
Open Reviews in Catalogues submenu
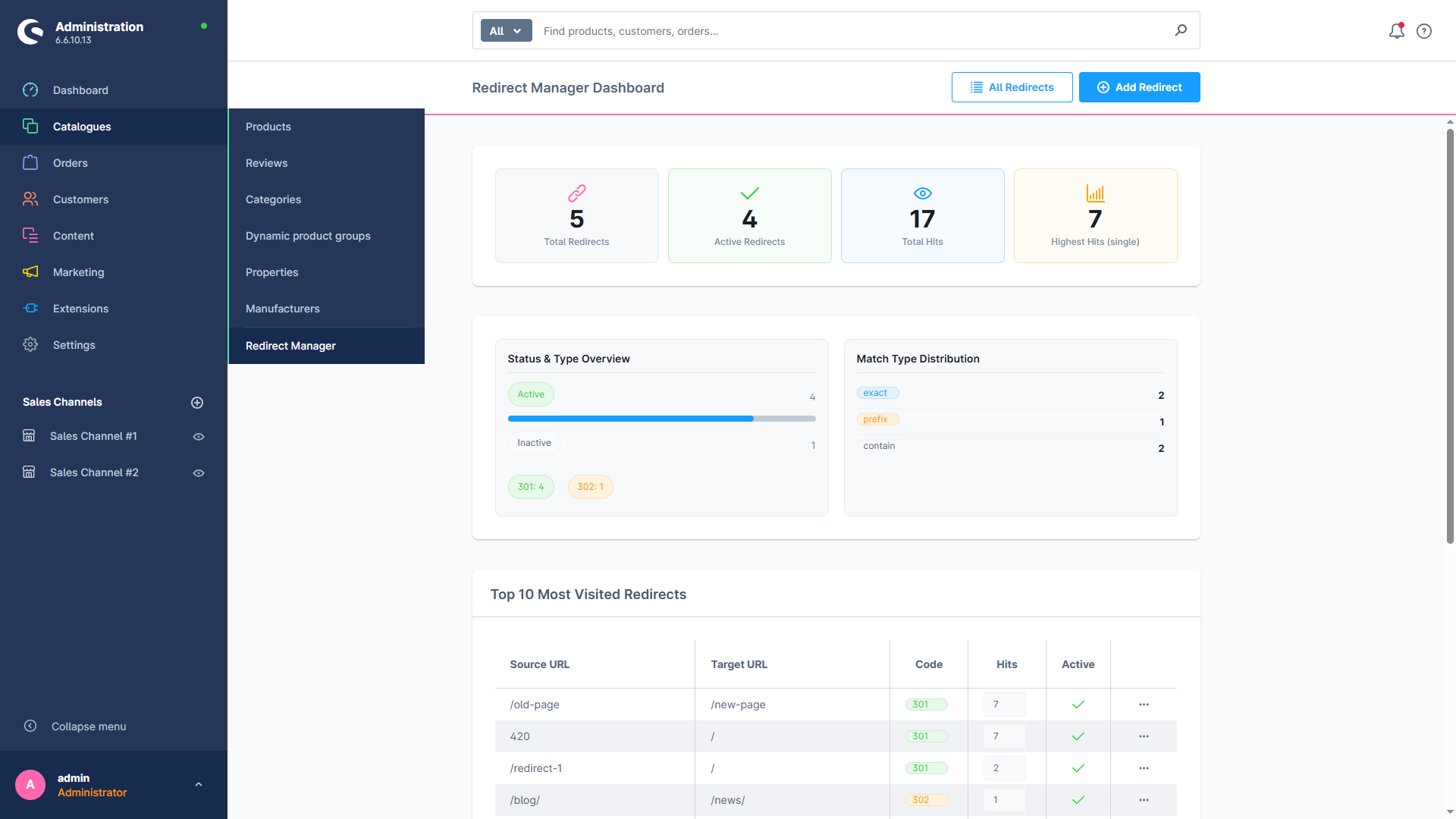pos(326,163)
